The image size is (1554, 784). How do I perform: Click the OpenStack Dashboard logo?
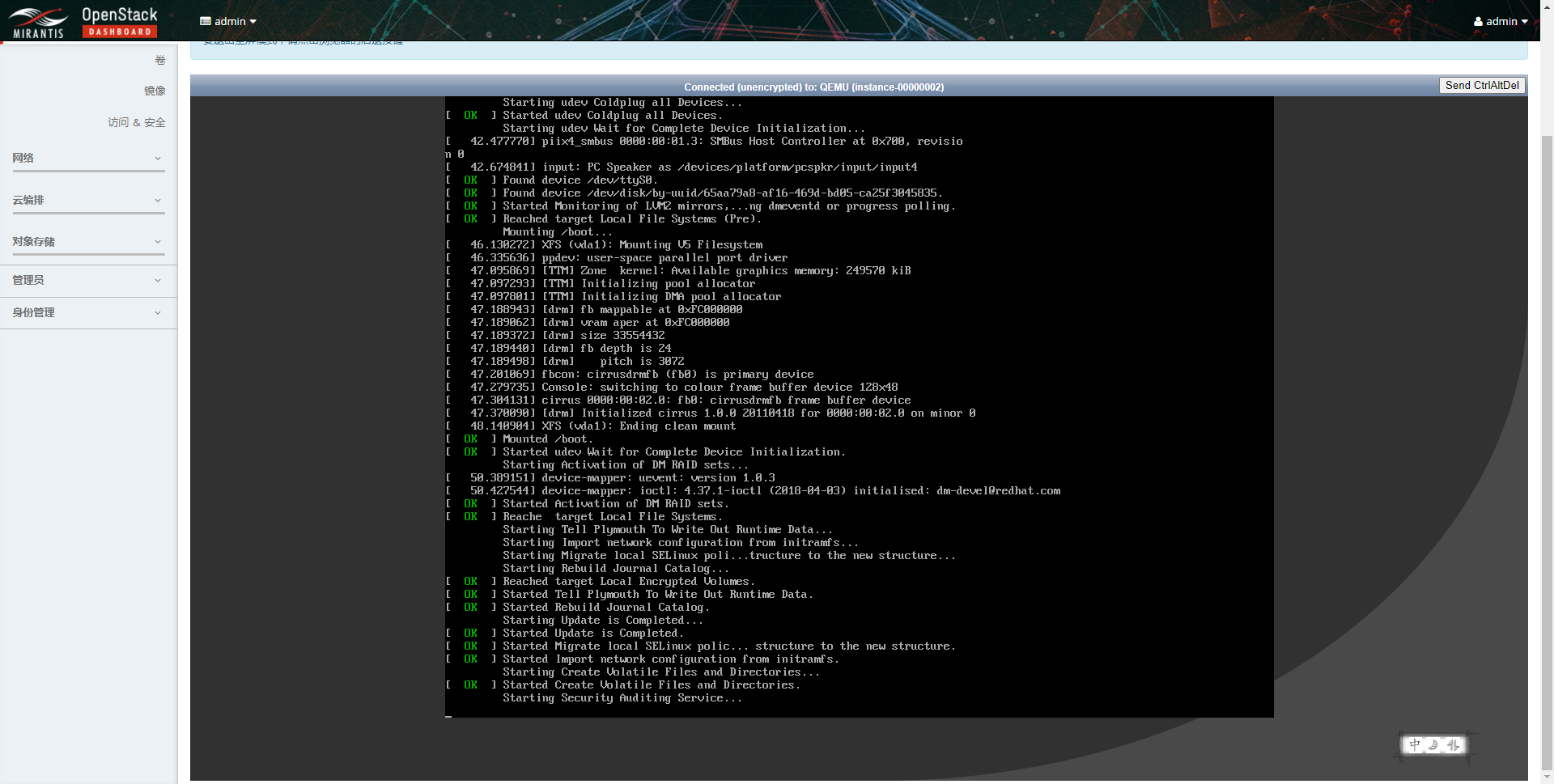click(120, 21)
